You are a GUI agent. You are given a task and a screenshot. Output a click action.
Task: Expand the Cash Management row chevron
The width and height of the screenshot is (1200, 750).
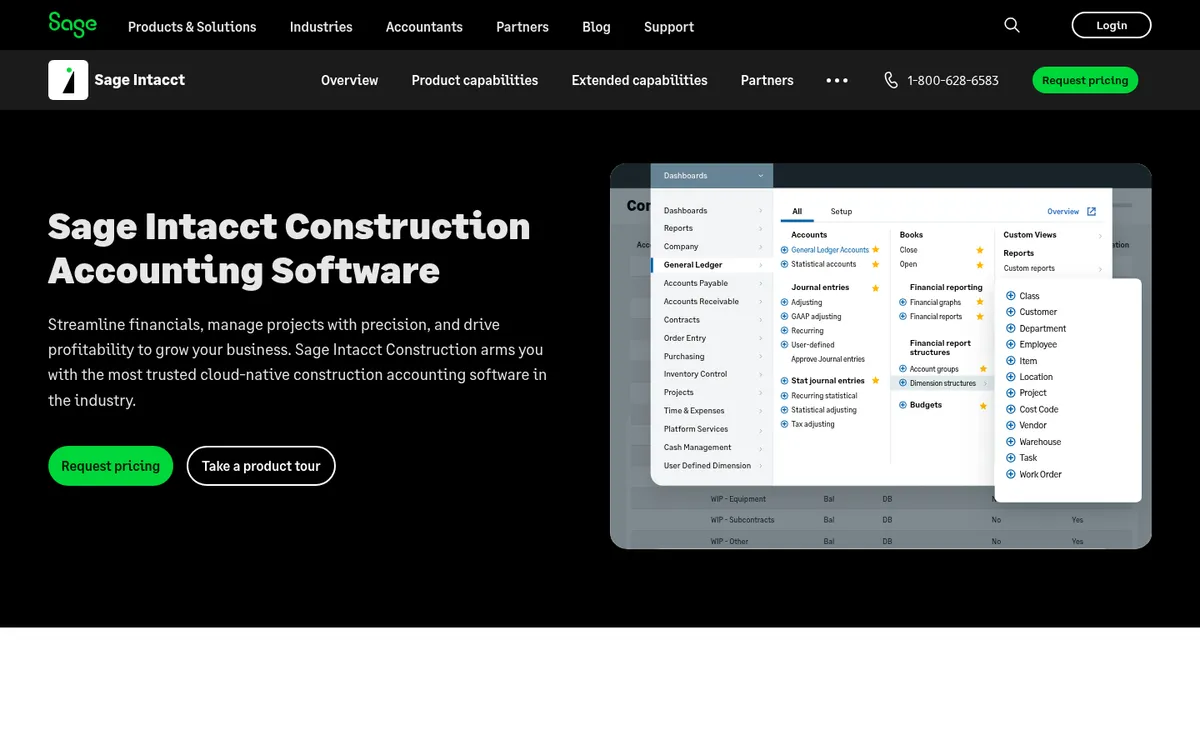(760, 447)
